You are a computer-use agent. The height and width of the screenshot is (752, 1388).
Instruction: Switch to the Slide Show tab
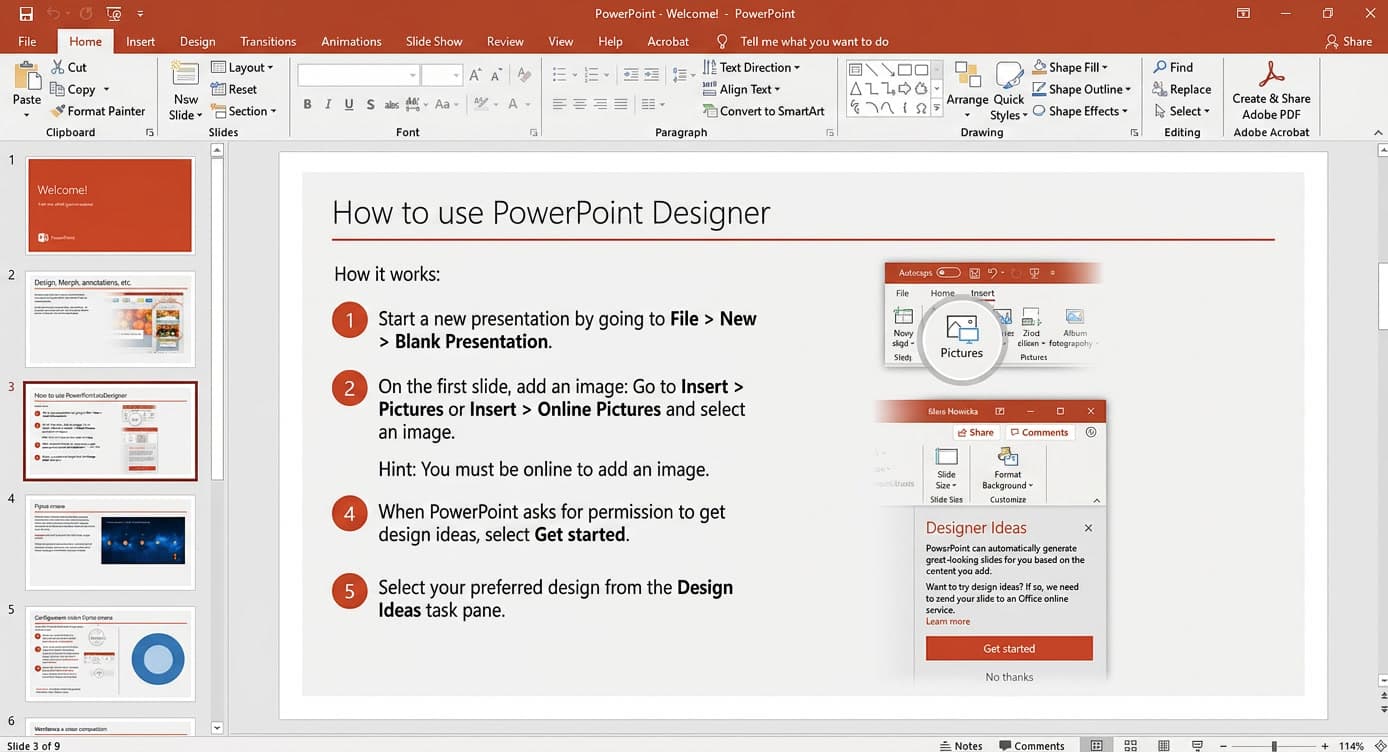(x=434, y=42)
